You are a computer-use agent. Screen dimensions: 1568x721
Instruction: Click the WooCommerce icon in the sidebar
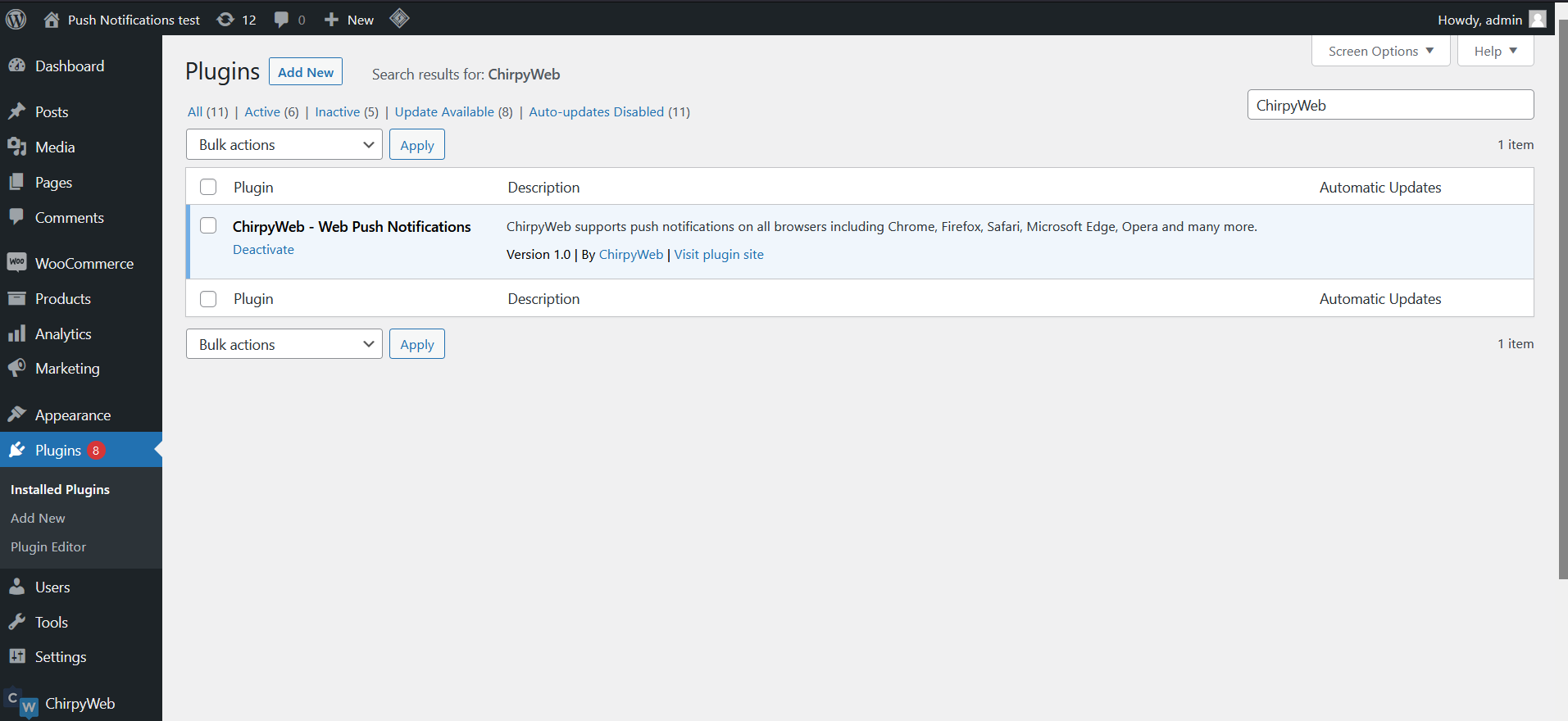17,262
